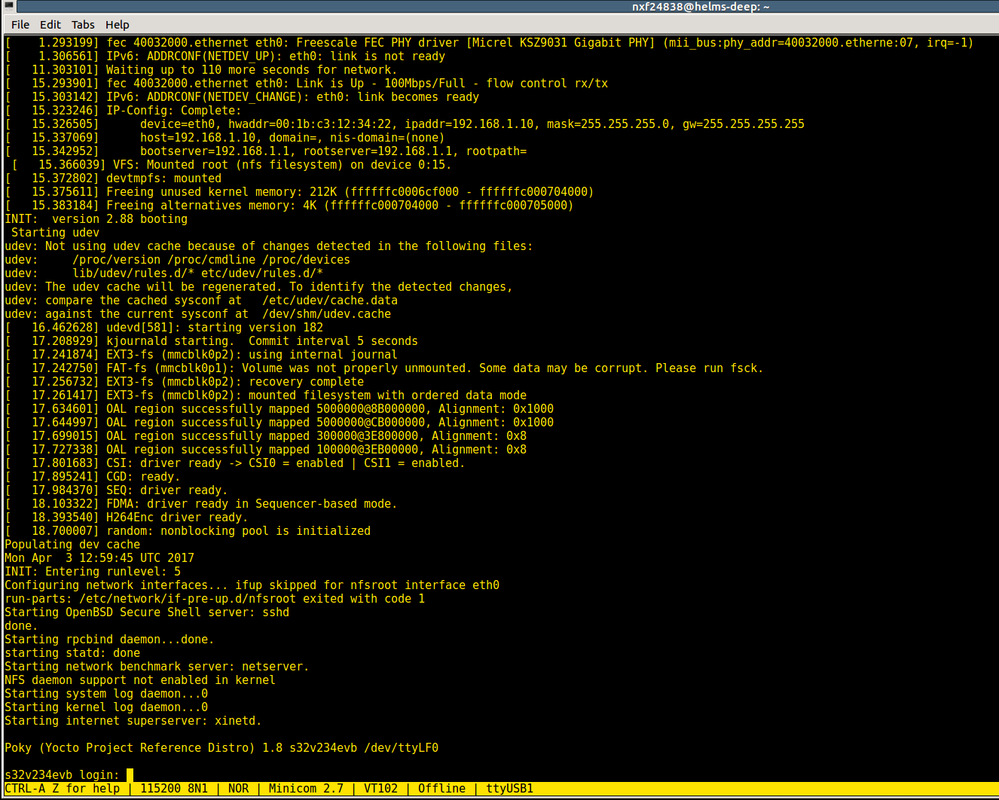Click the terminal window icon in title bar

point(8,6)
